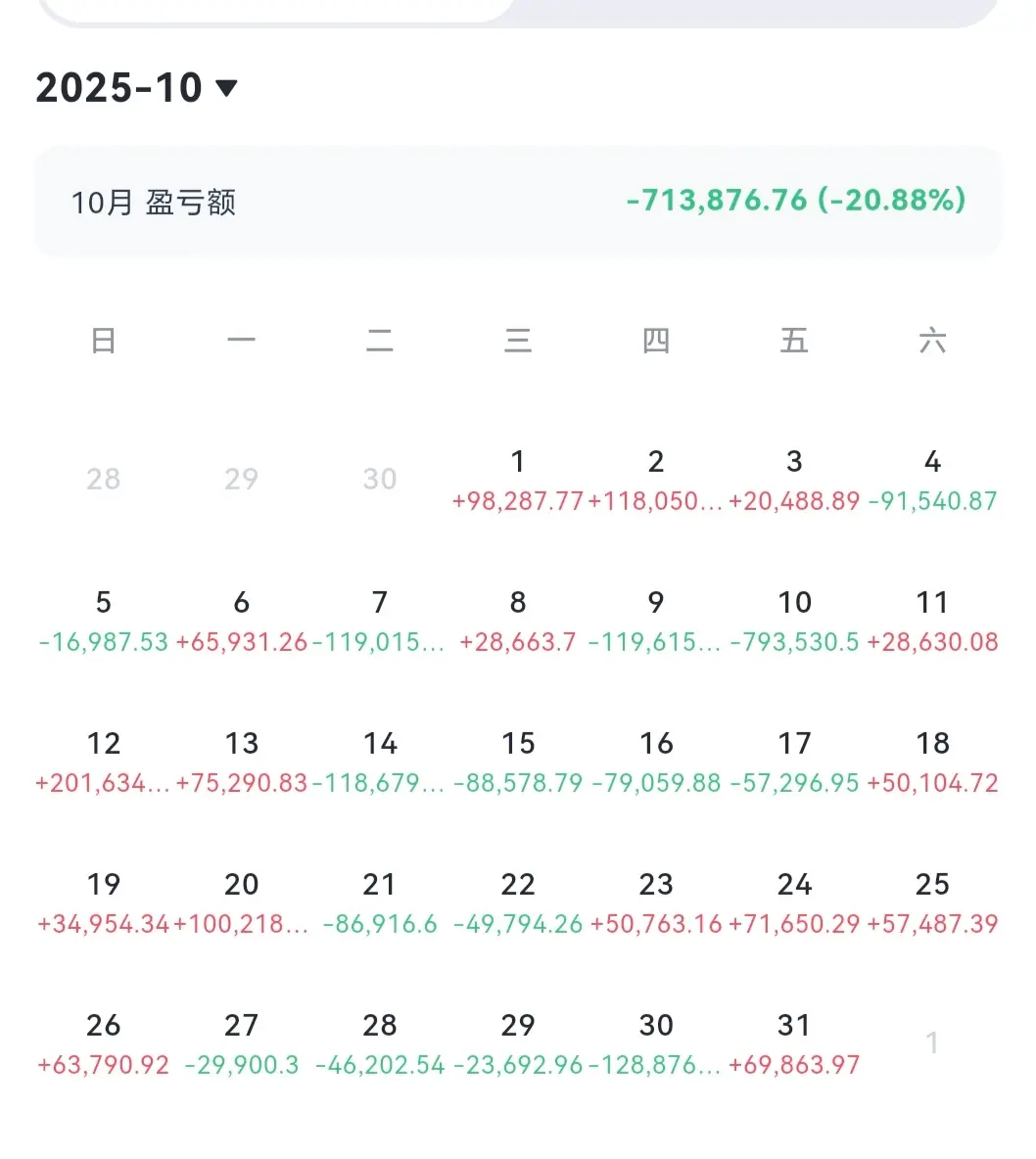Image resolution: width=1036 pixels, height=1159 pixels.
Task: Tap greyed-out day 30 of September
Action: tap(379, 479)
